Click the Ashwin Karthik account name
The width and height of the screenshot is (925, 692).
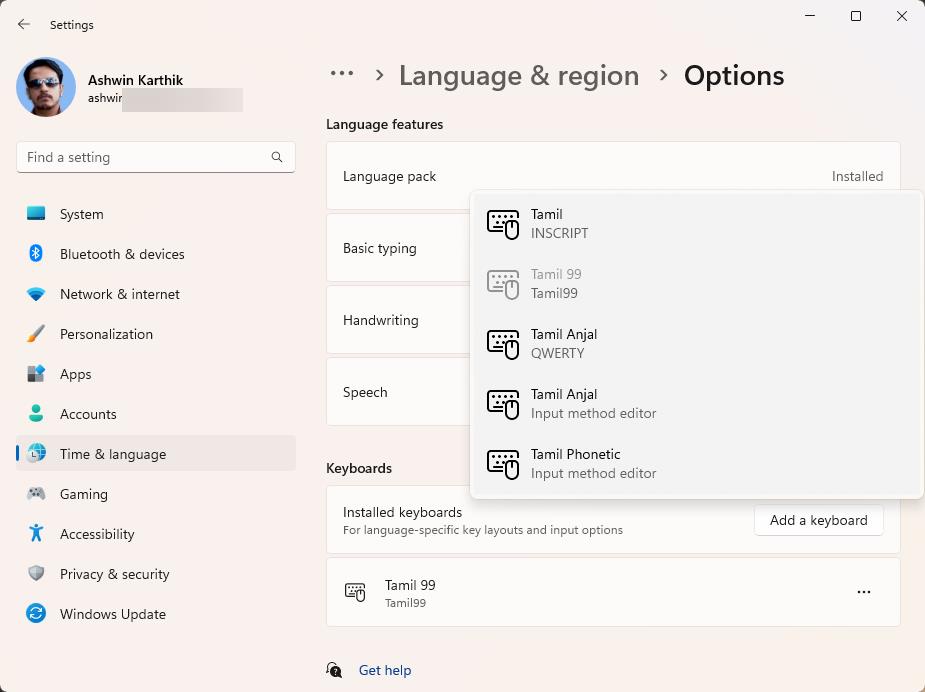pyautogui.click(x=135, y=80)
